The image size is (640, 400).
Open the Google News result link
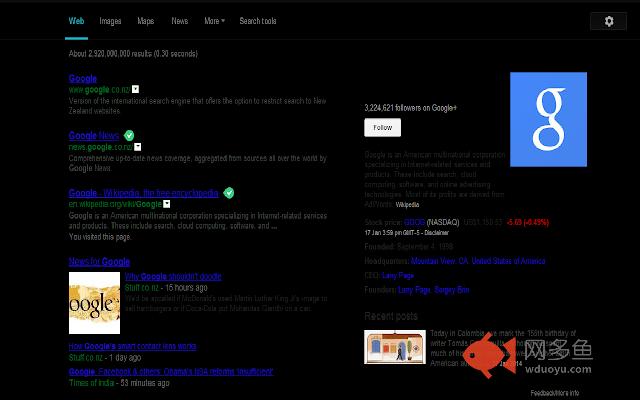[94, 135]
